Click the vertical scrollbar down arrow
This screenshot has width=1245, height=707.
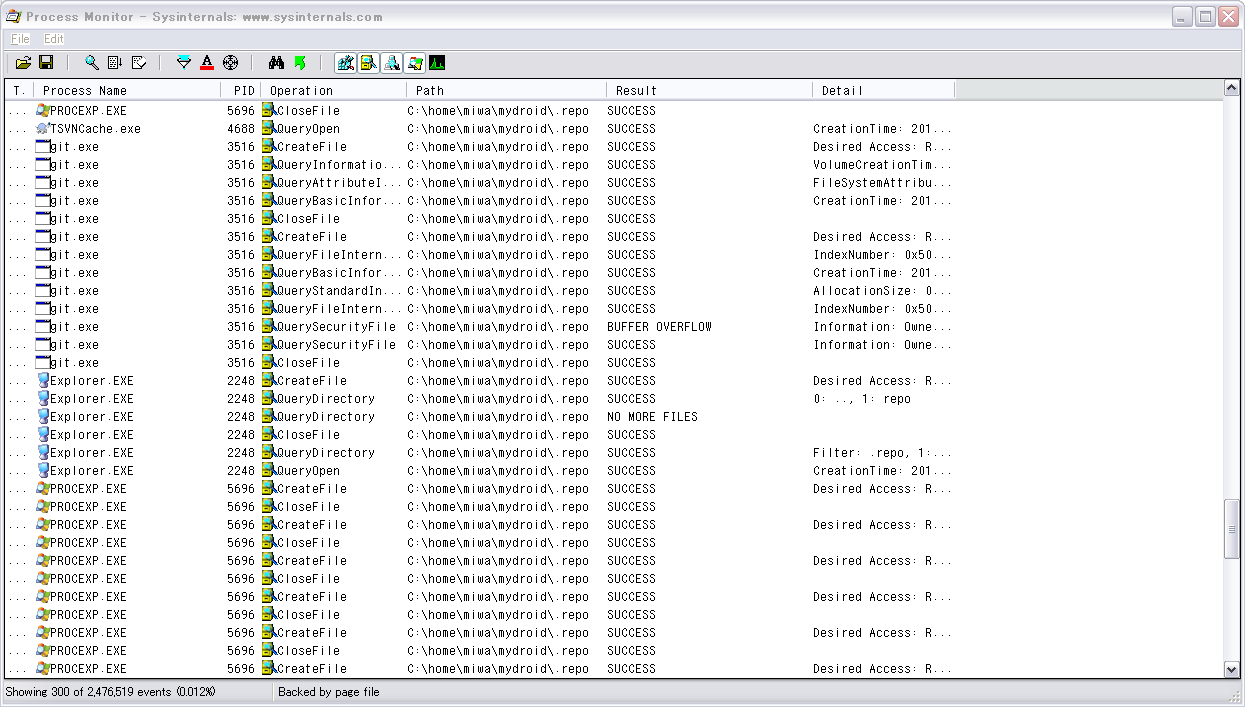(1232, 670)
